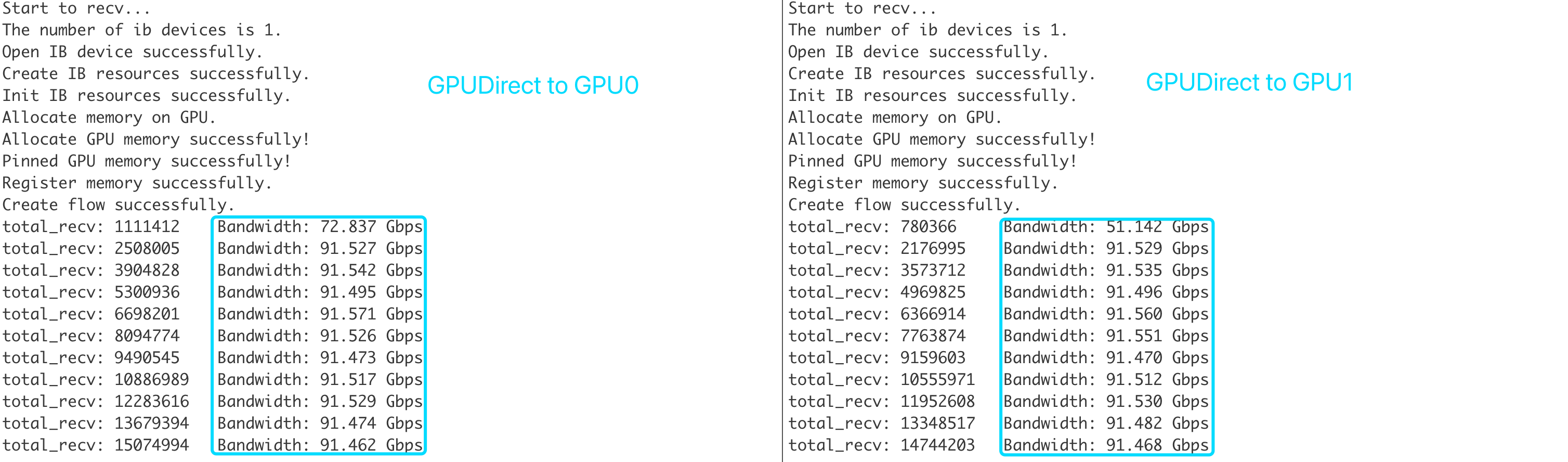Click the 91.468 Gbps bandwidth entry
Screen dimensions: 1568x462
pos(1105,445)
